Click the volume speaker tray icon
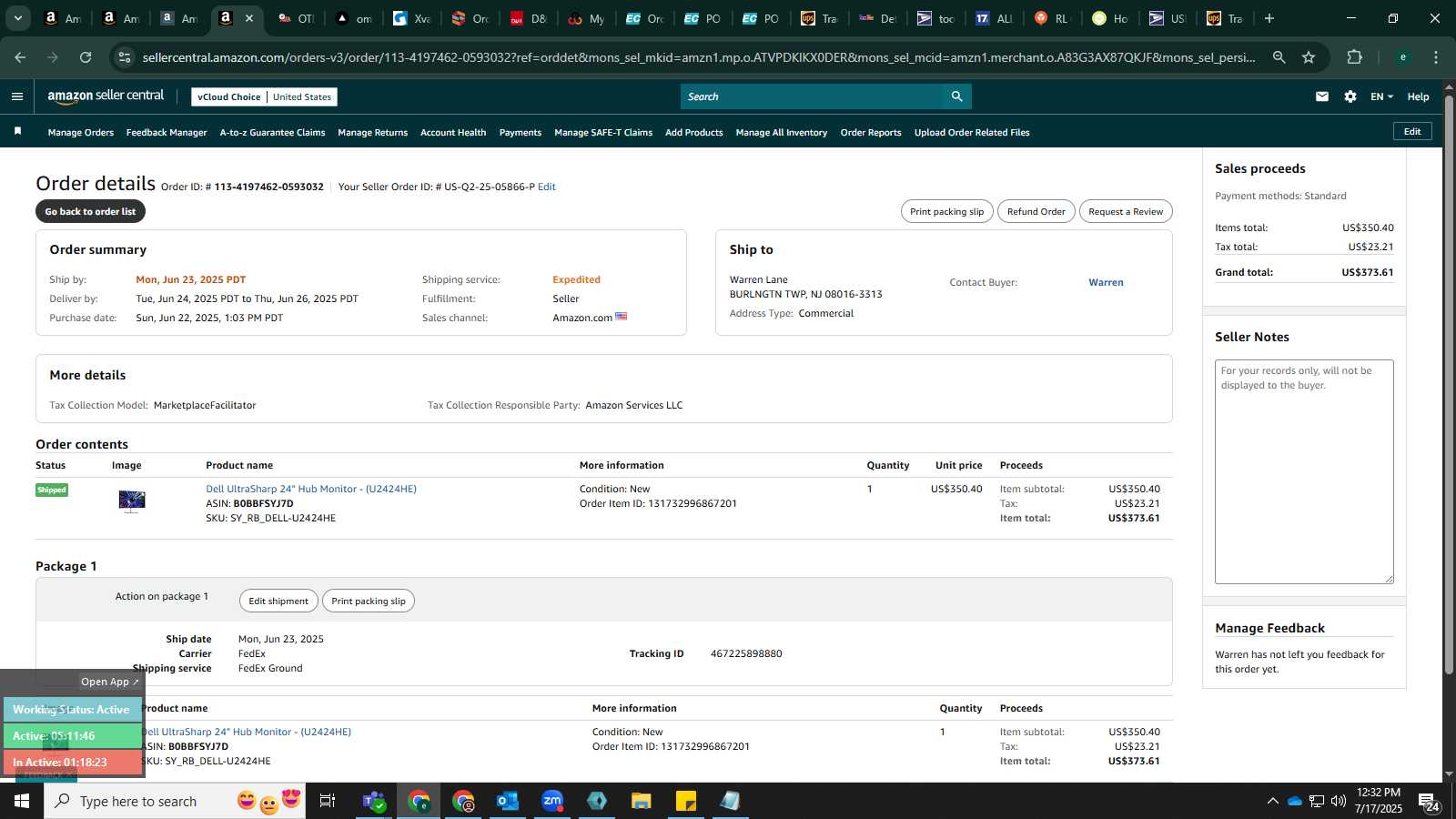 pyautogui.click(x=1339, y=801)
